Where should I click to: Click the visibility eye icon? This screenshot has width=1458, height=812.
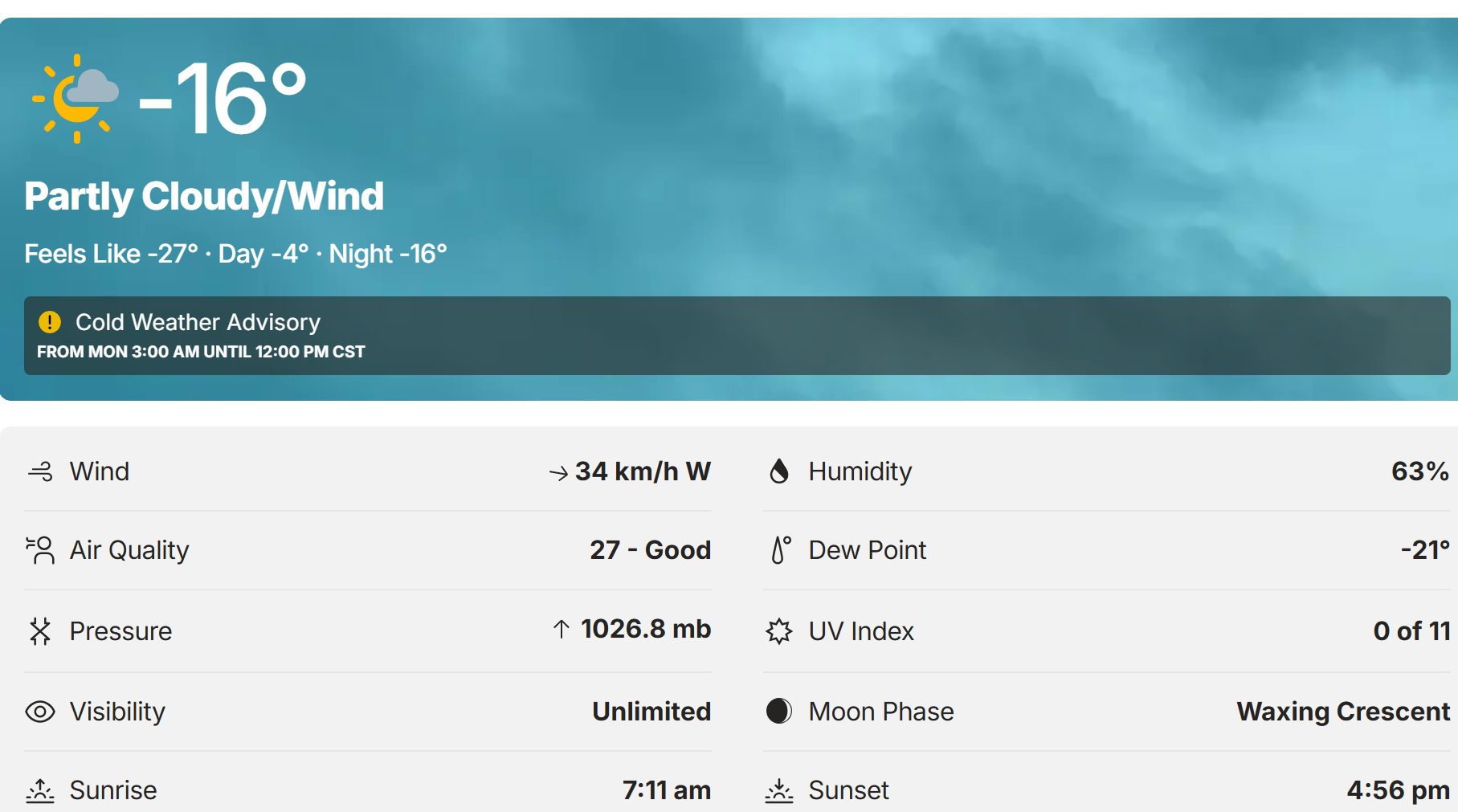tap(40, 712)
